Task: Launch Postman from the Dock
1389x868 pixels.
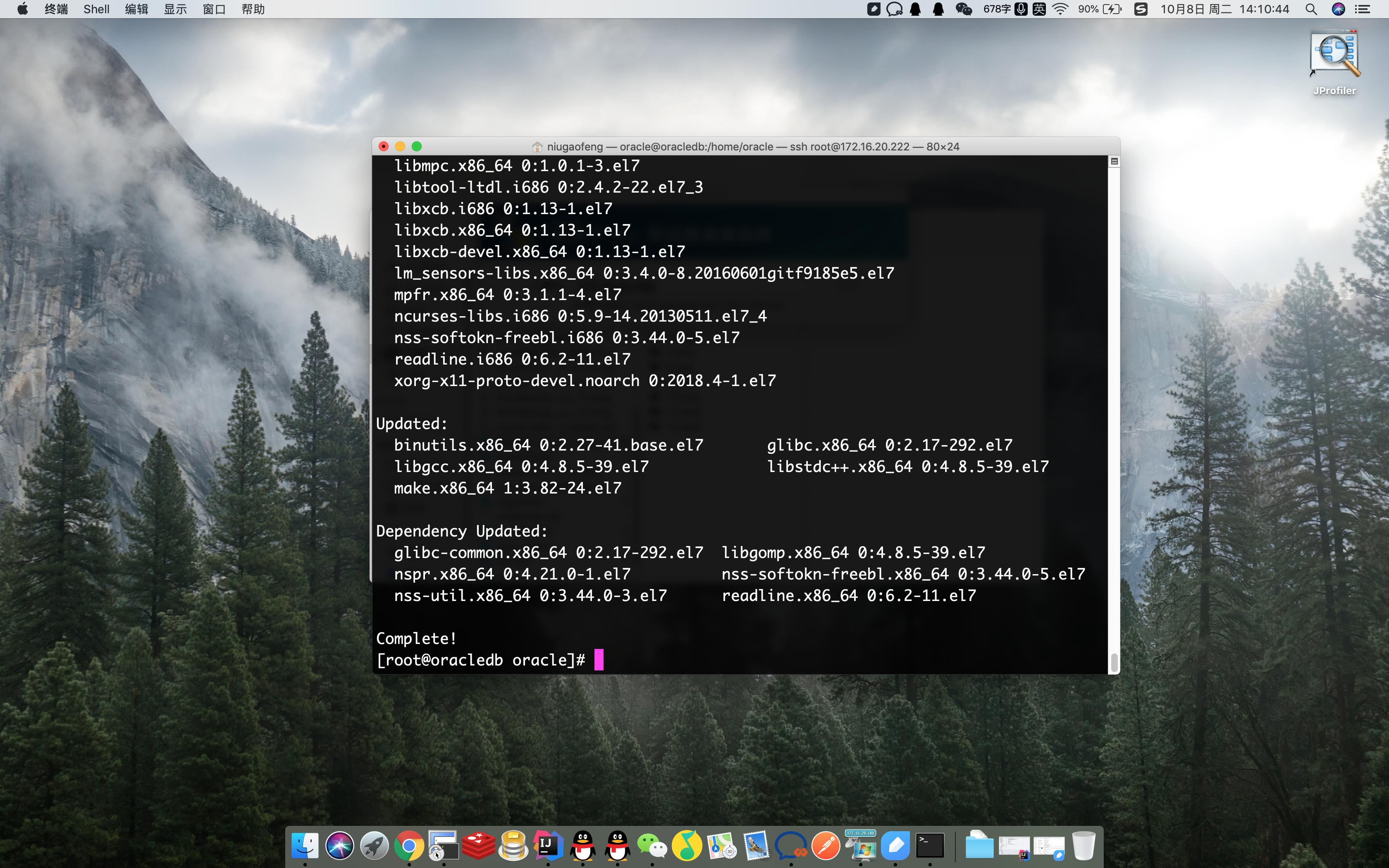Action: (826, 845)
